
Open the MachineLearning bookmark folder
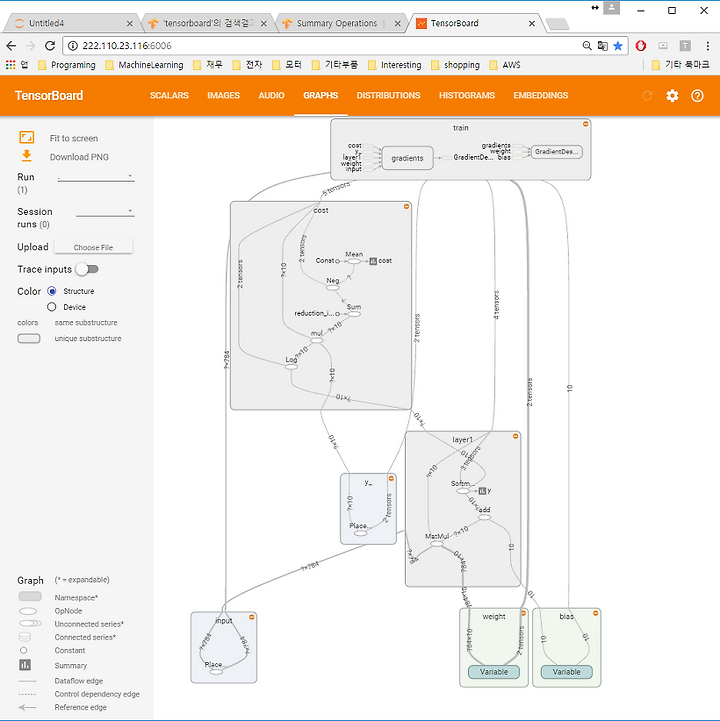[144, 65]
